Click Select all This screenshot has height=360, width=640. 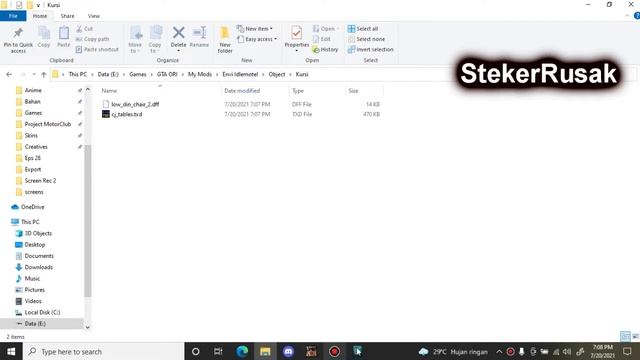point(363,29)
